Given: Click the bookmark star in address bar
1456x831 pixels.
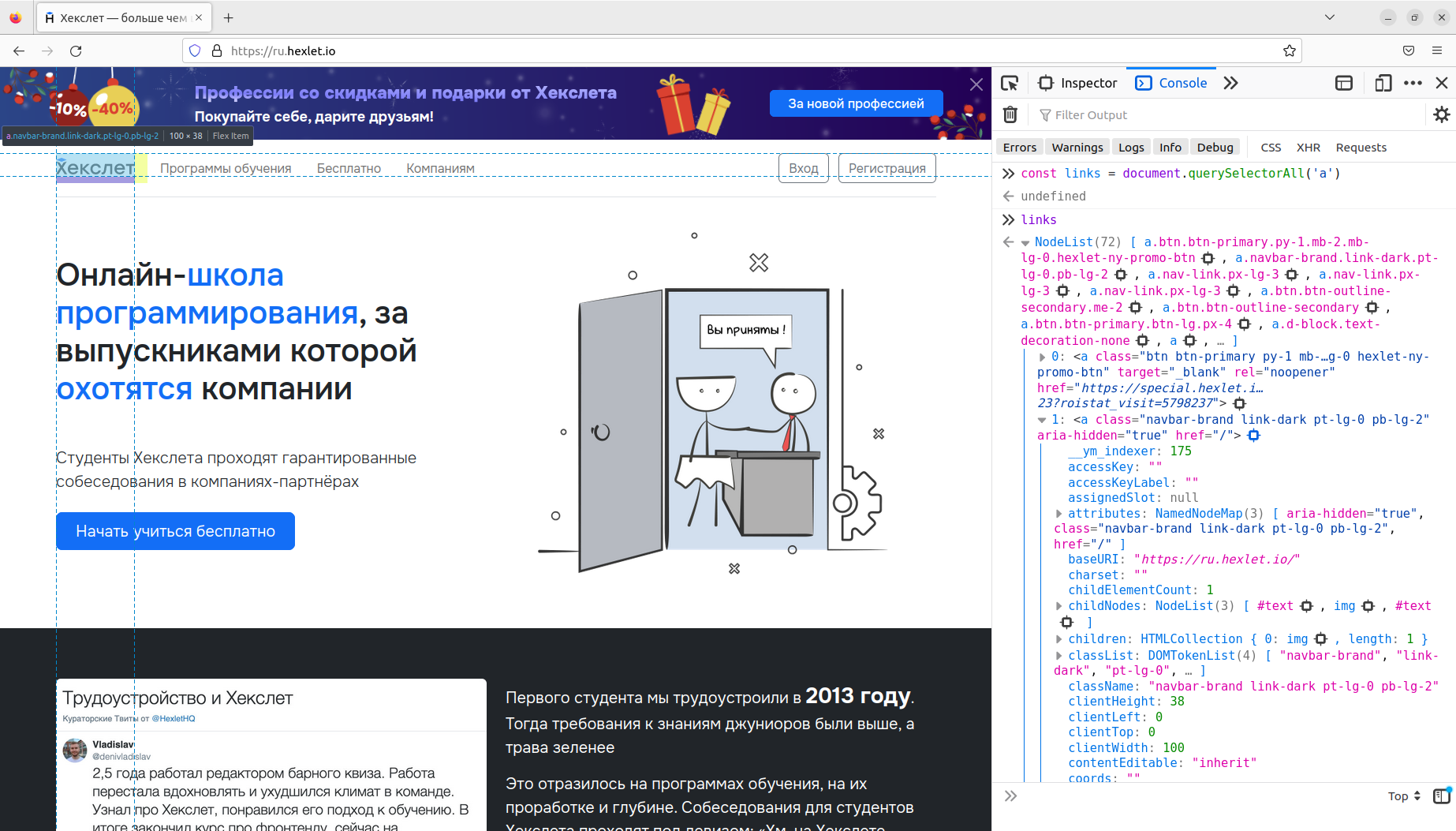Looking at the screenshot, I should (1290, 51).
